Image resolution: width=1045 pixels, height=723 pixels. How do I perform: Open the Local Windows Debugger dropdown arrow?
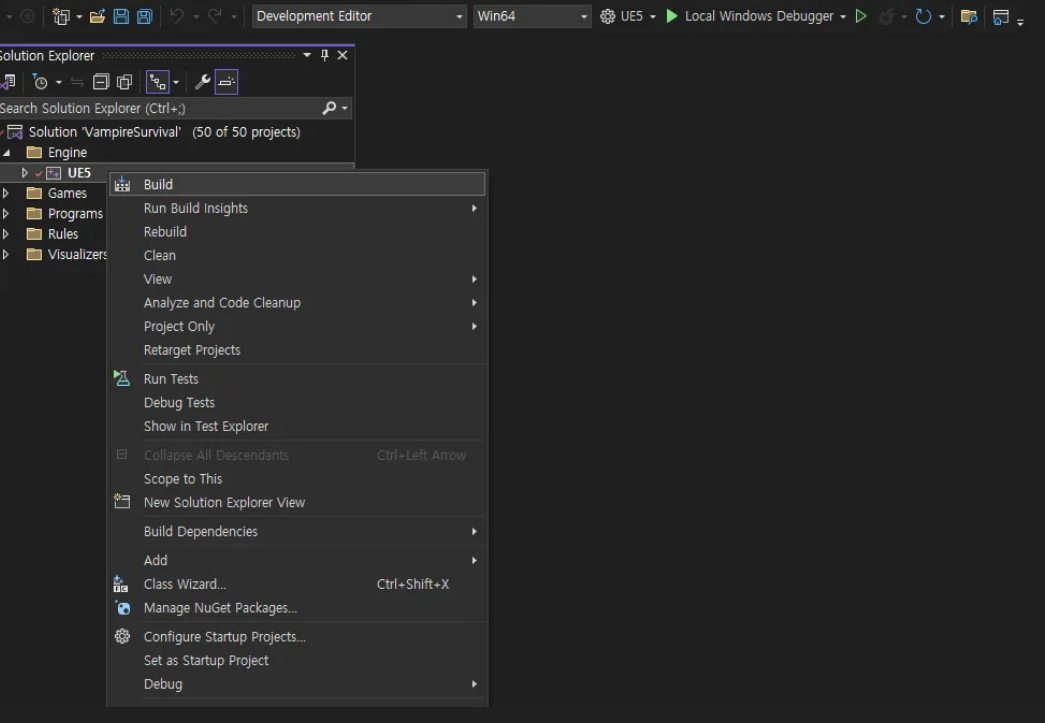(x=843, y=17)
